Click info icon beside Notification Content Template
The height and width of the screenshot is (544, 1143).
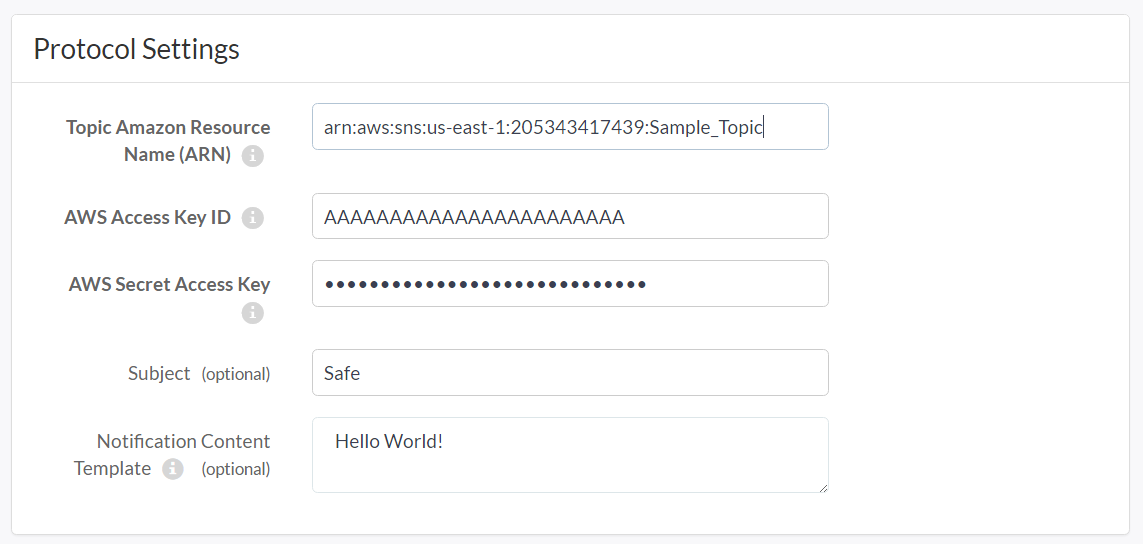[x=173, y=469]
